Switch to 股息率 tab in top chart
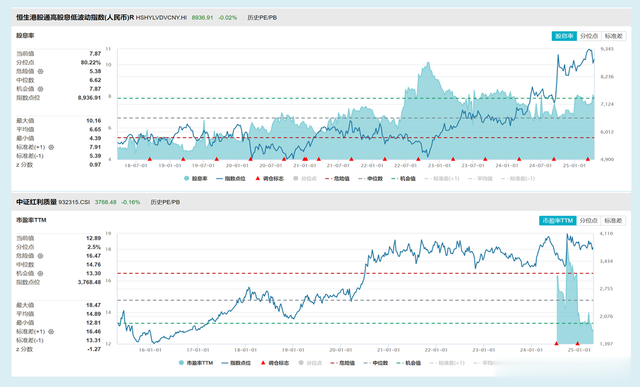The height and width of the screenshot is (387, 640). [x=564, y=36]
